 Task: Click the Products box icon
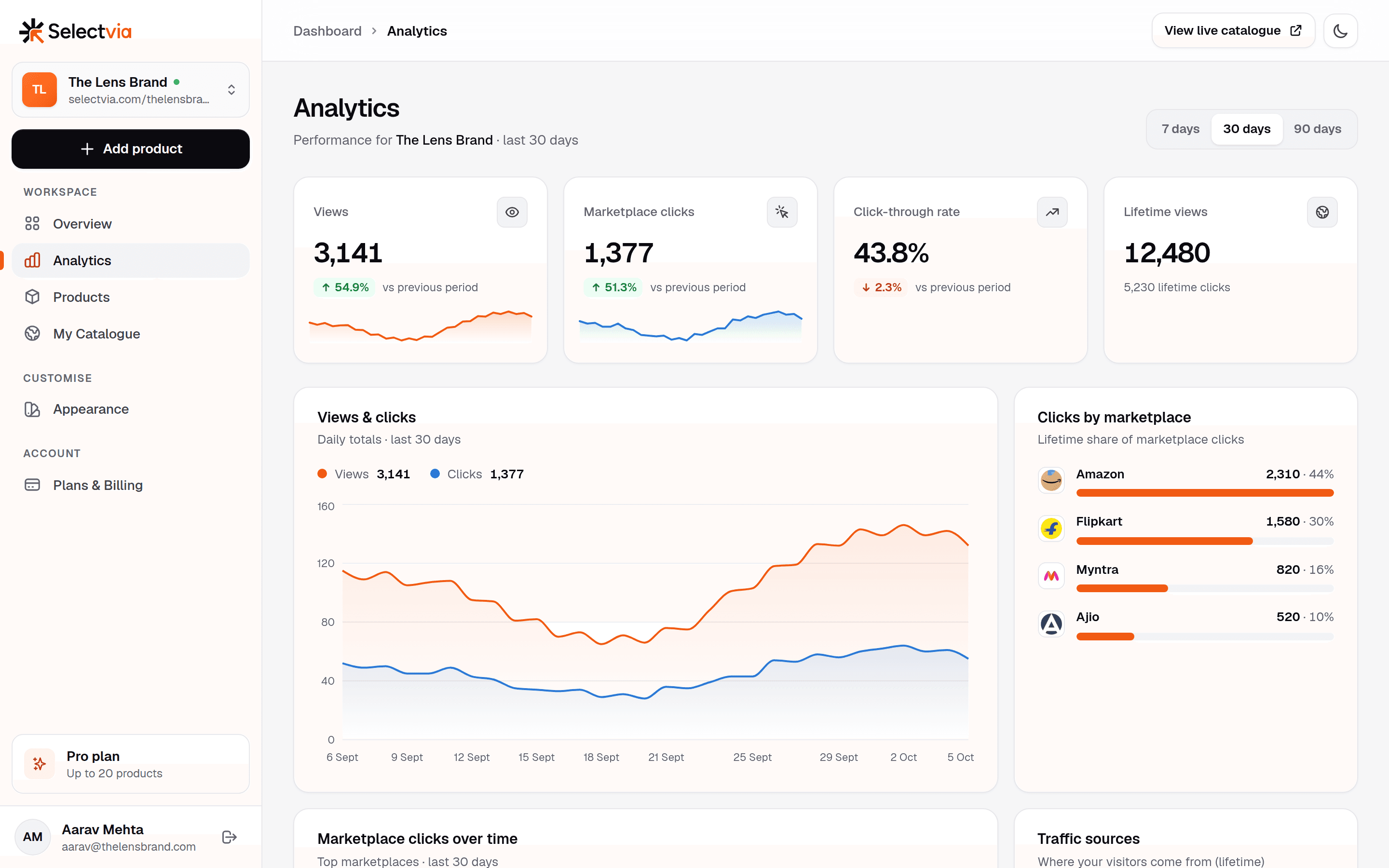click(32, 297)
